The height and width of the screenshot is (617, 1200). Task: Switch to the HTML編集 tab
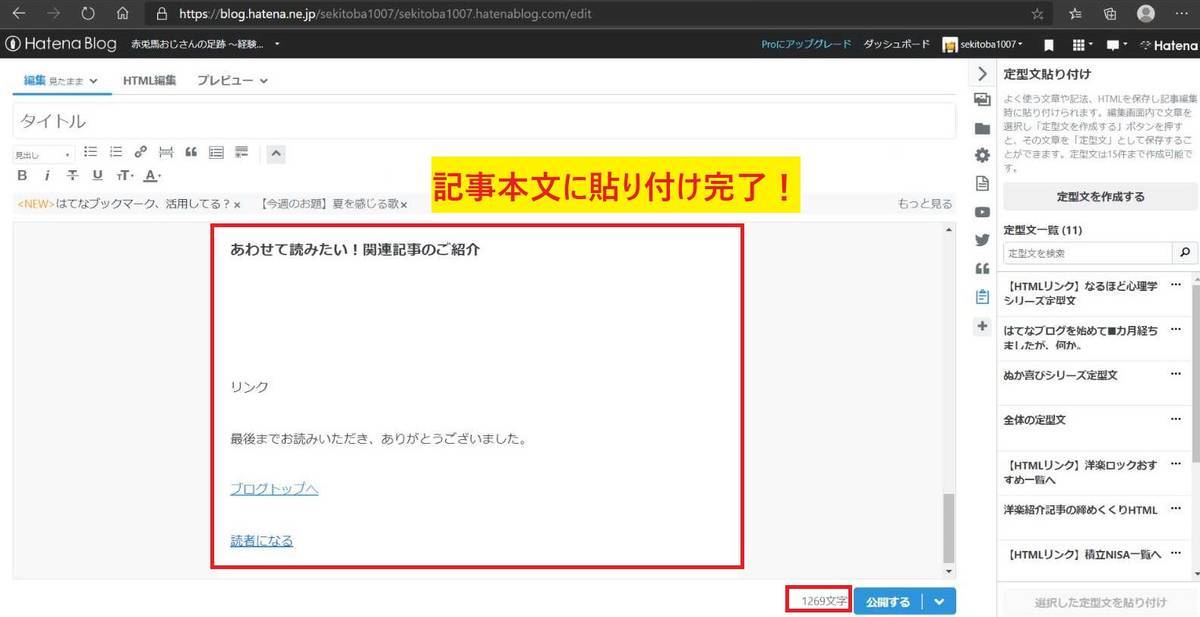click(x=149, y=80)
